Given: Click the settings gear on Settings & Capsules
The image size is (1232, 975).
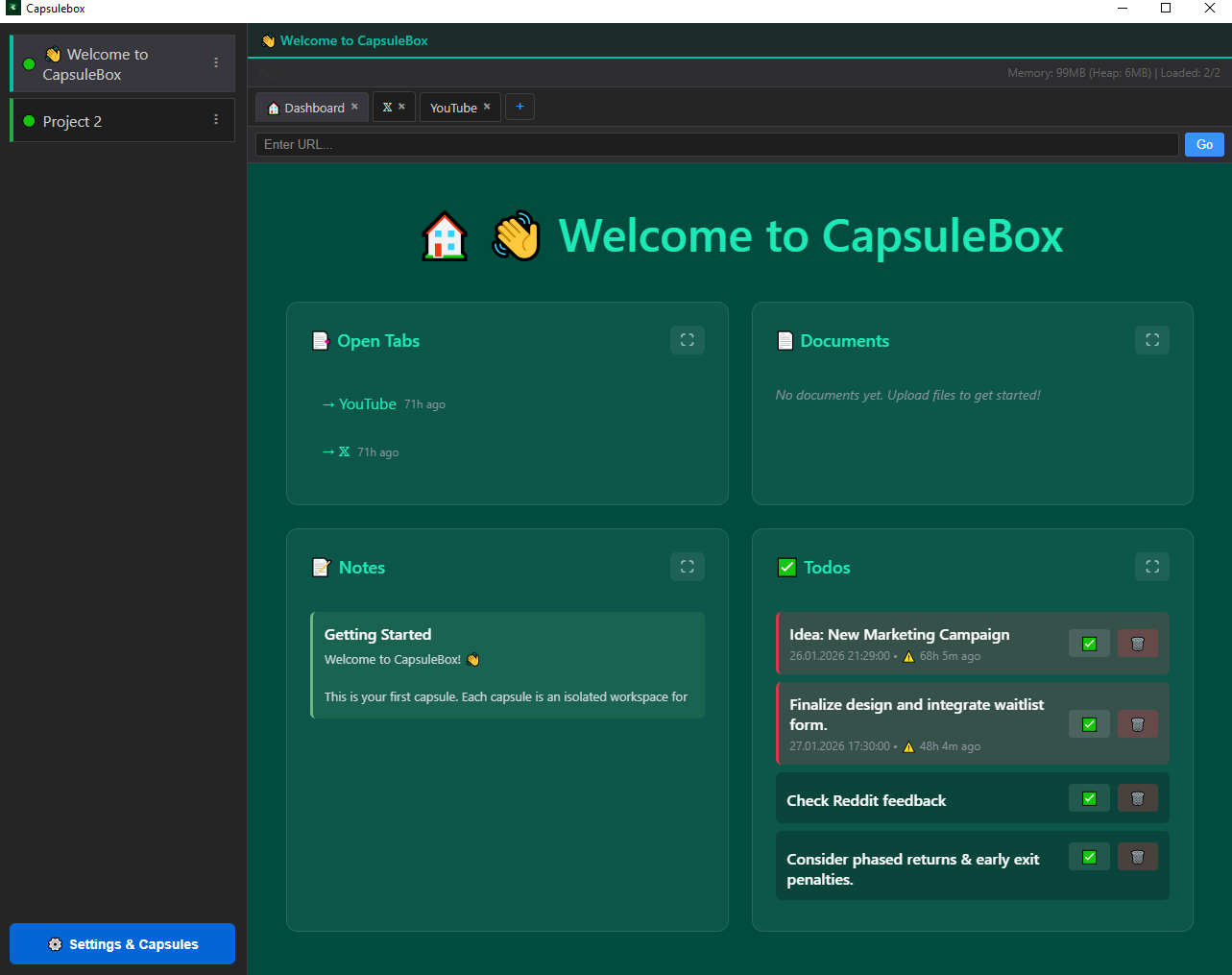Looking at the screenshot, I should point(55,943).
